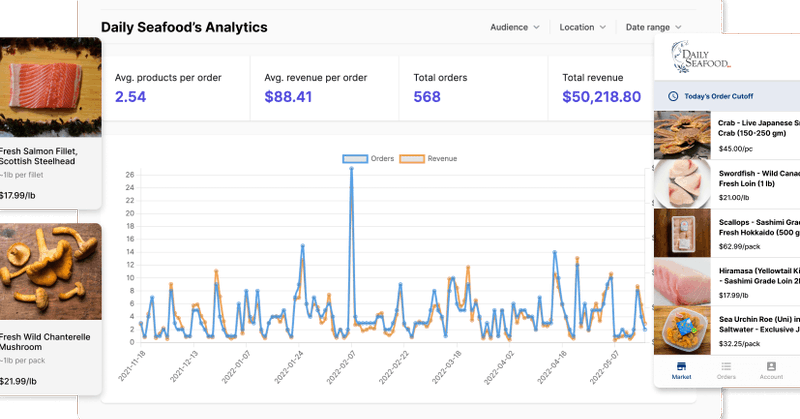The width and height of the screenshot is (800, 419).
Task: Click the $21.00/lb swordfish price
Action: tap(734, 198)
